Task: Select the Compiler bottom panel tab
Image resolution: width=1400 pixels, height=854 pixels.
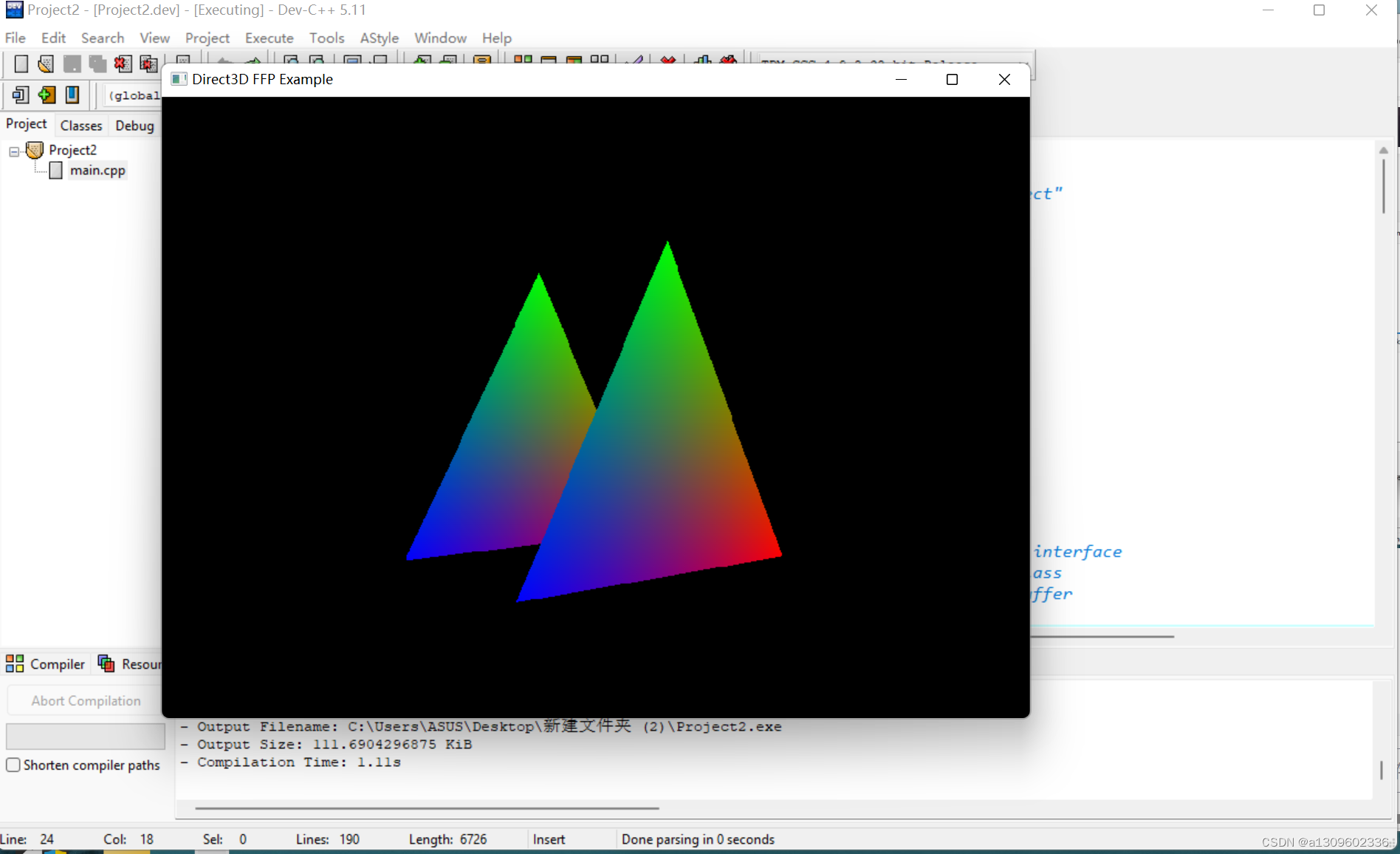Action: click(x=46, y=664)
